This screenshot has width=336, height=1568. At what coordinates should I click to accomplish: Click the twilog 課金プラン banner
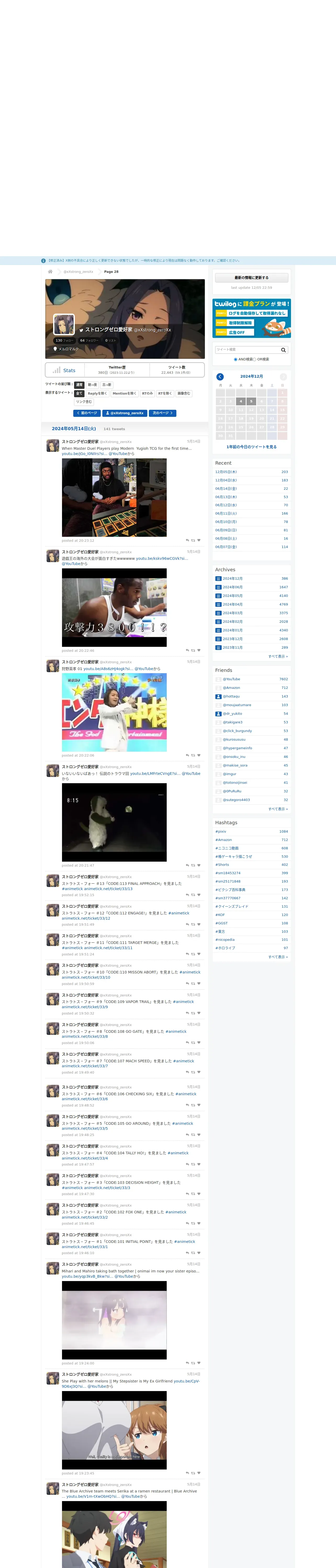click(252, 318)
